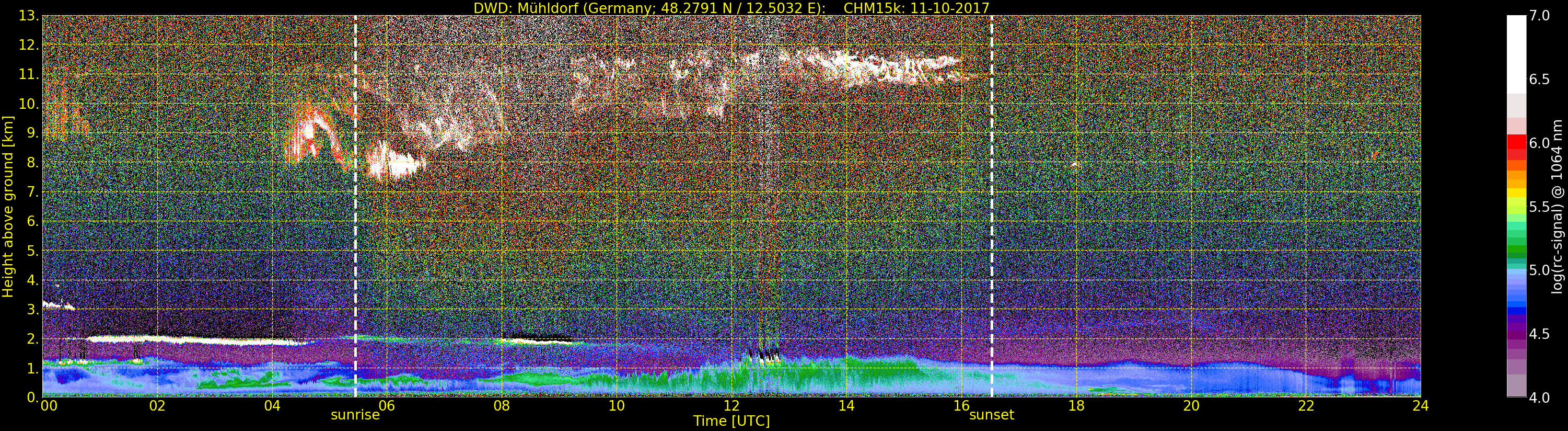The image size is (1568, 431).
Task: Click the "6.0" colorbar tick label
Action: tap(1539, 143)
